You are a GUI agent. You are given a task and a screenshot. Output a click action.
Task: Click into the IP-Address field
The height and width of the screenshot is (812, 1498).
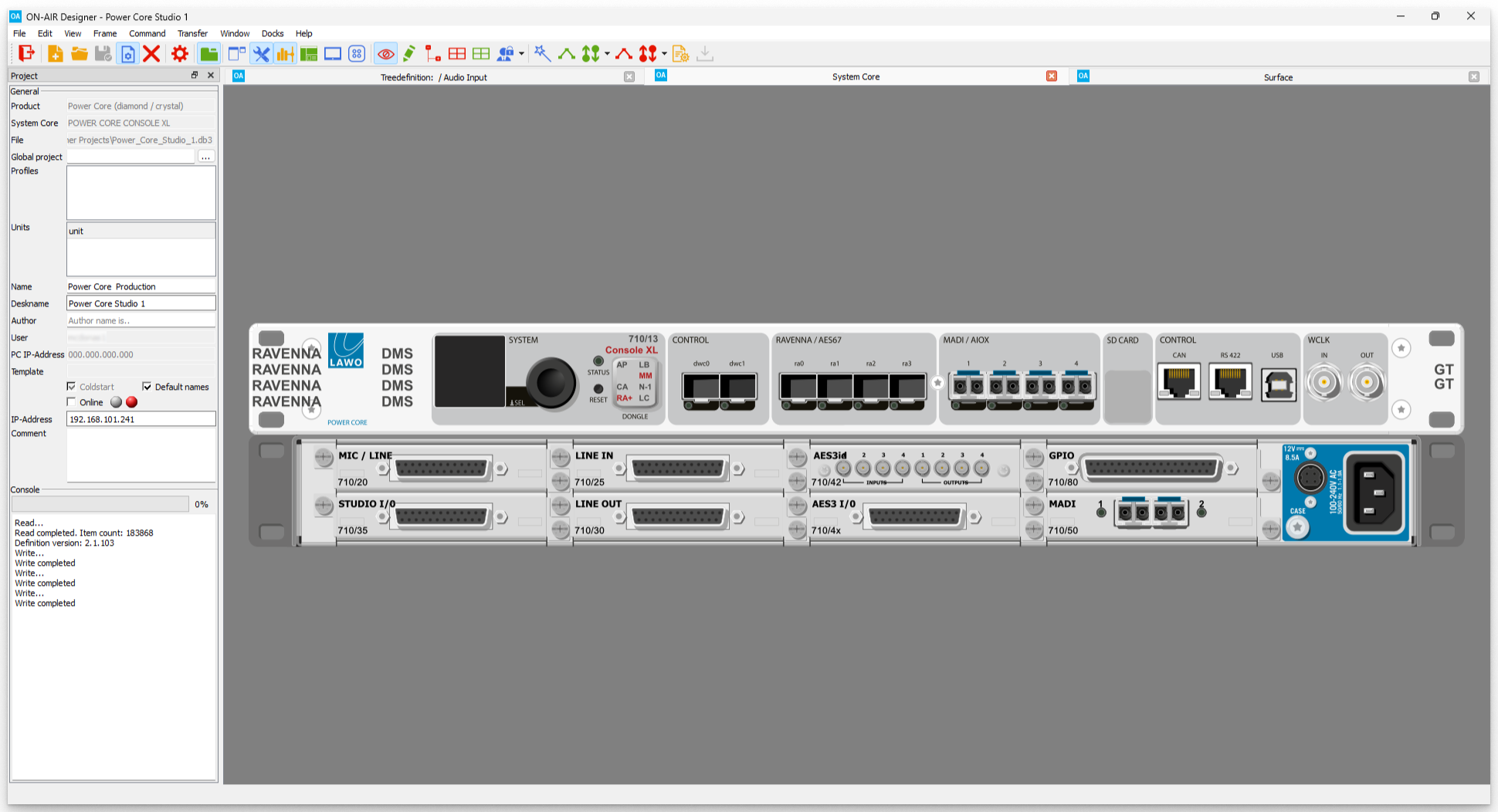pyautogui.click(x=141, y=419)
